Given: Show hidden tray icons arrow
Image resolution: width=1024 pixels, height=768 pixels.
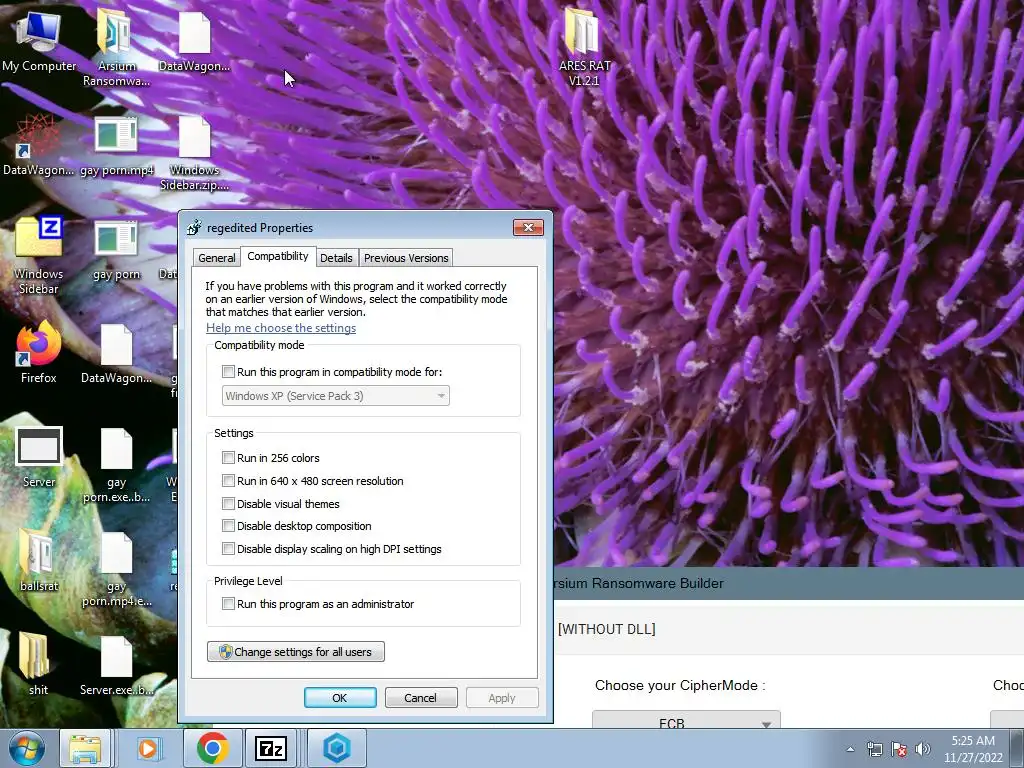Looking at the screenshot, I should [850, 749].
